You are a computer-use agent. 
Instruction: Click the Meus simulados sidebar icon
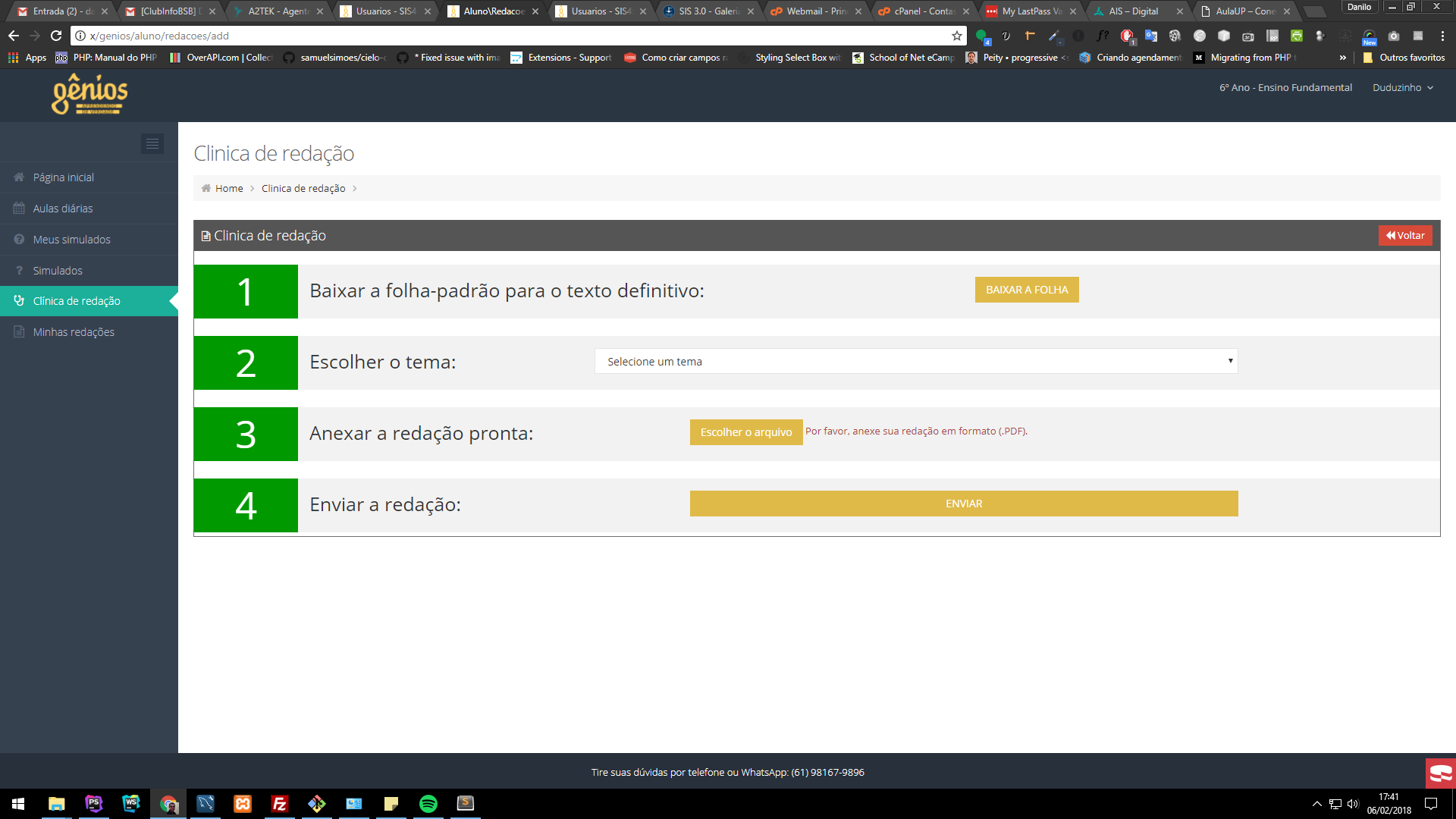[19, 239]
